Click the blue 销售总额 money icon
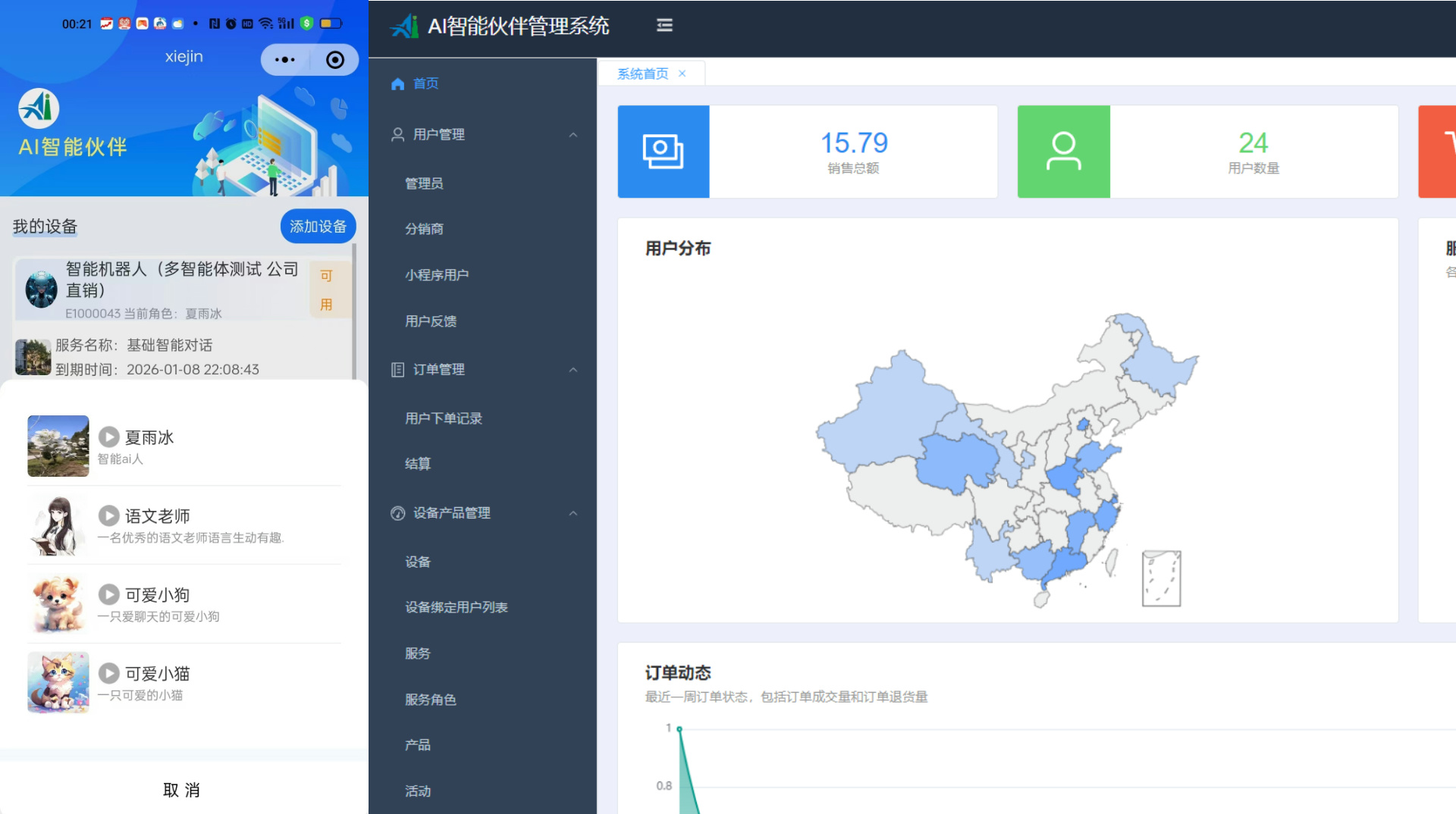The image size is (1456, 814). pos(664,152)
